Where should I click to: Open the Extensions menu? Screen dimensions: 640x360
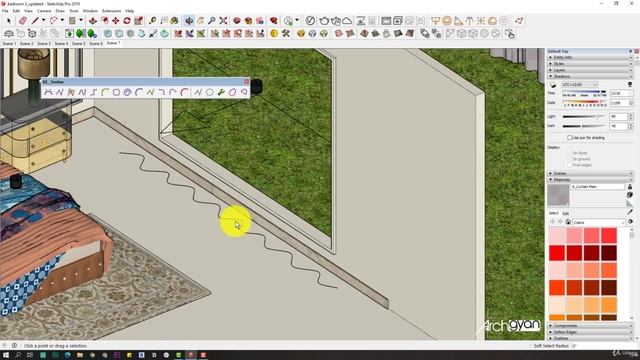(x=111, y=11)
